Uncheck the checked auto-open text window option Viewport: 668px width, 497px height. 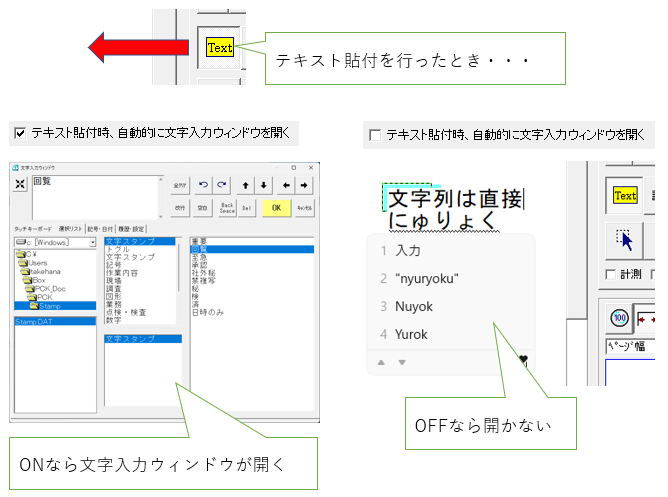pyautogui.click(x=19, y=132)
